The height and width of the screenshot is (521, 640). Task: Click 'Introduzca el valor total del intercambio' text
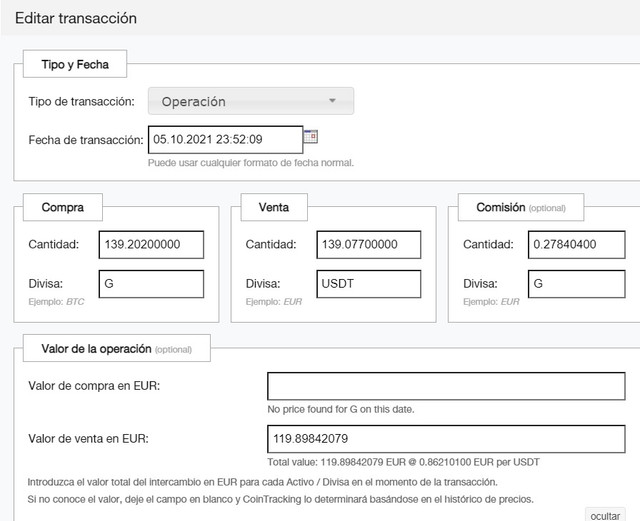point(262,482)
